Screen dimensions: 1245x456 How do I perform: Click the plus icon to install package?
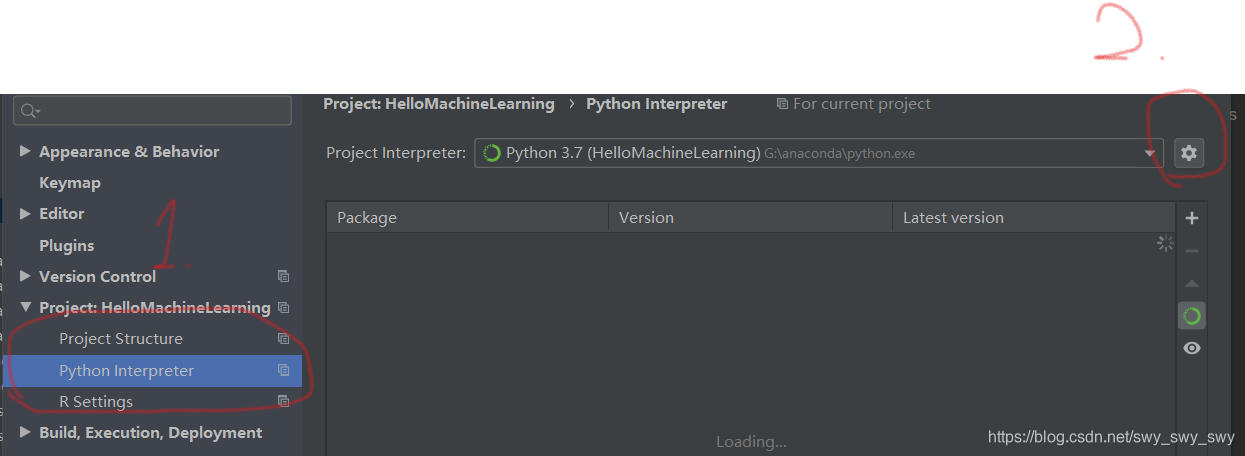click(x=1191, y=218)
